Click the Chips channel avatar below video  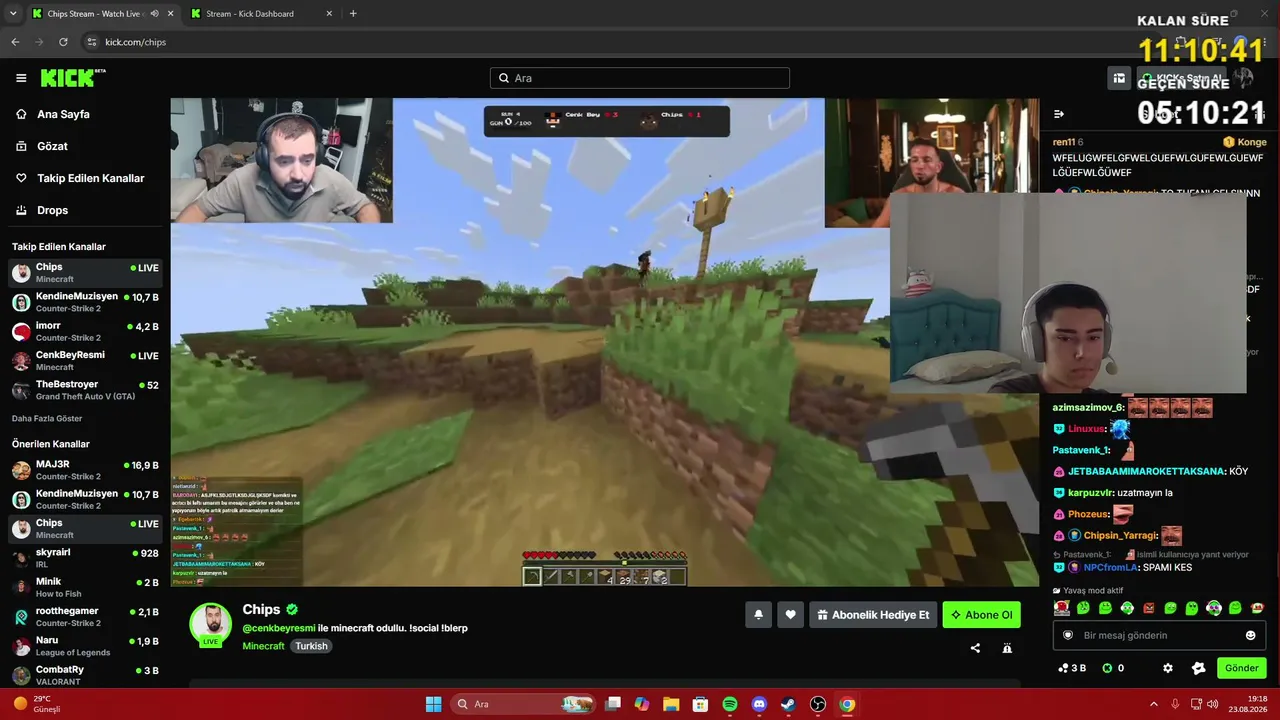(211, 624)
